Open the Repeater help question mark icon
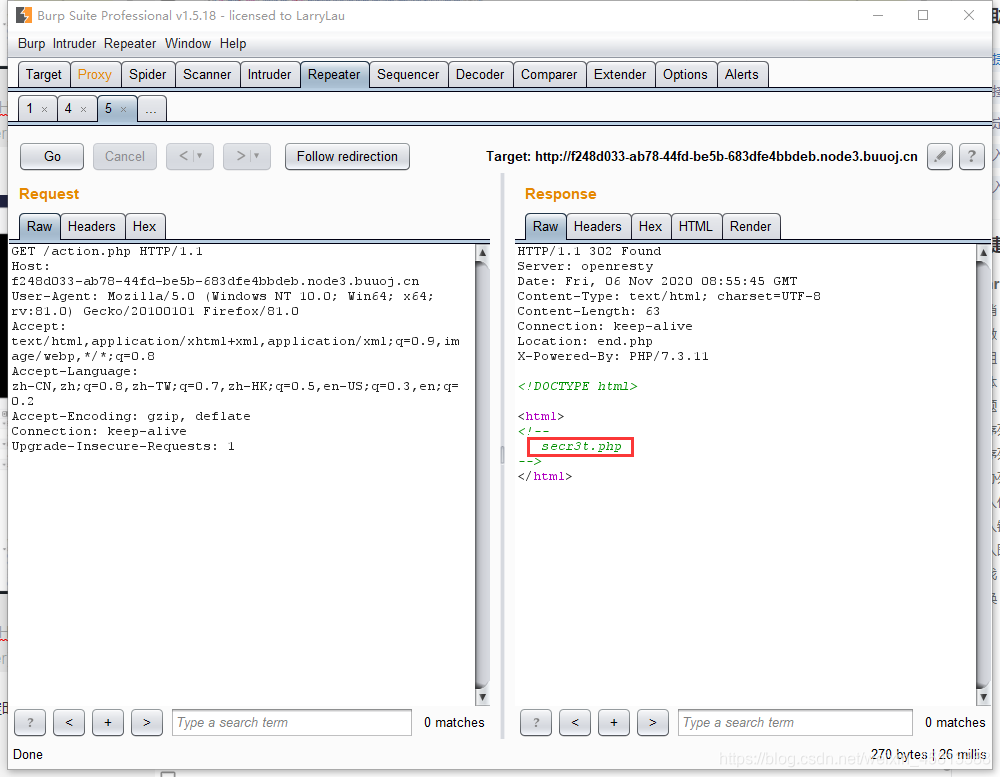Image resolution: width=1000 pixels, height=777 pixels. 971,156
